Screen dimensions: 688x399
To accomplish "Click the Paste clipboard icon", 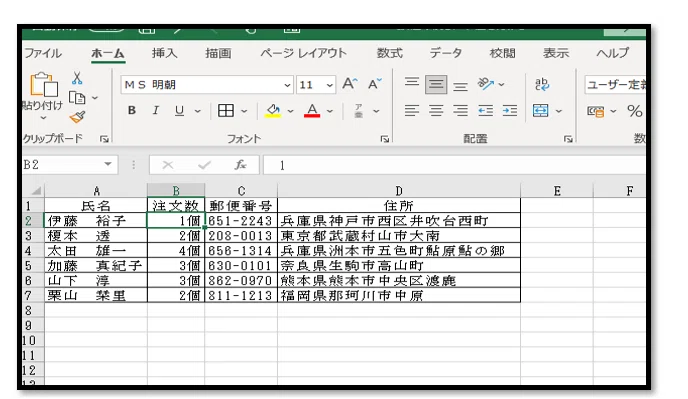I will click(x=43, y=84).
